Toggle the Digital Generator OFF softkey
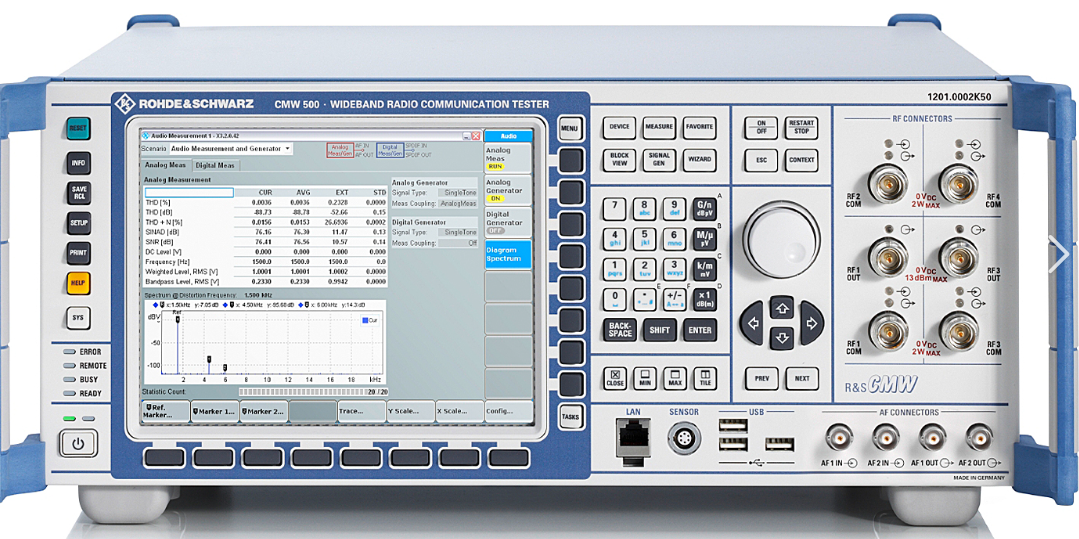 [x=507, y=221]
